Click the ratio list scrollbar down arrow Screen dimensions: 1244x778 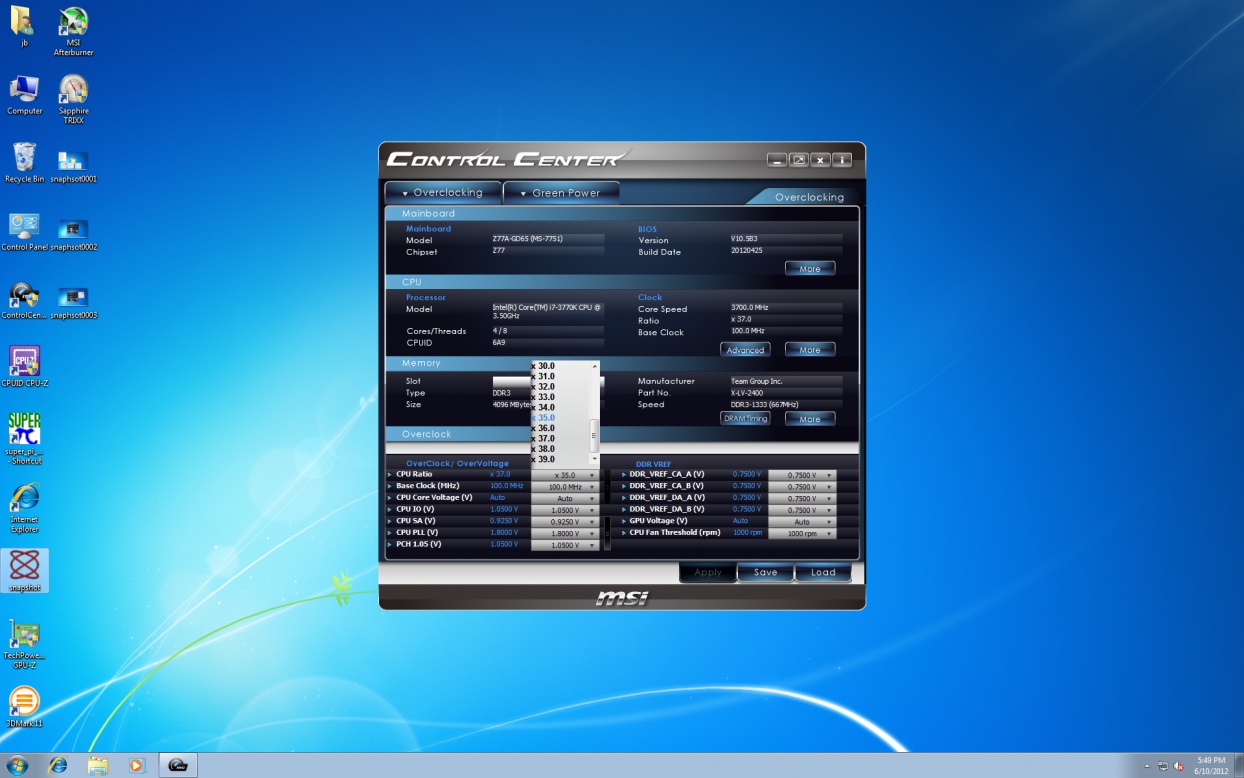(x=595, y=459)
